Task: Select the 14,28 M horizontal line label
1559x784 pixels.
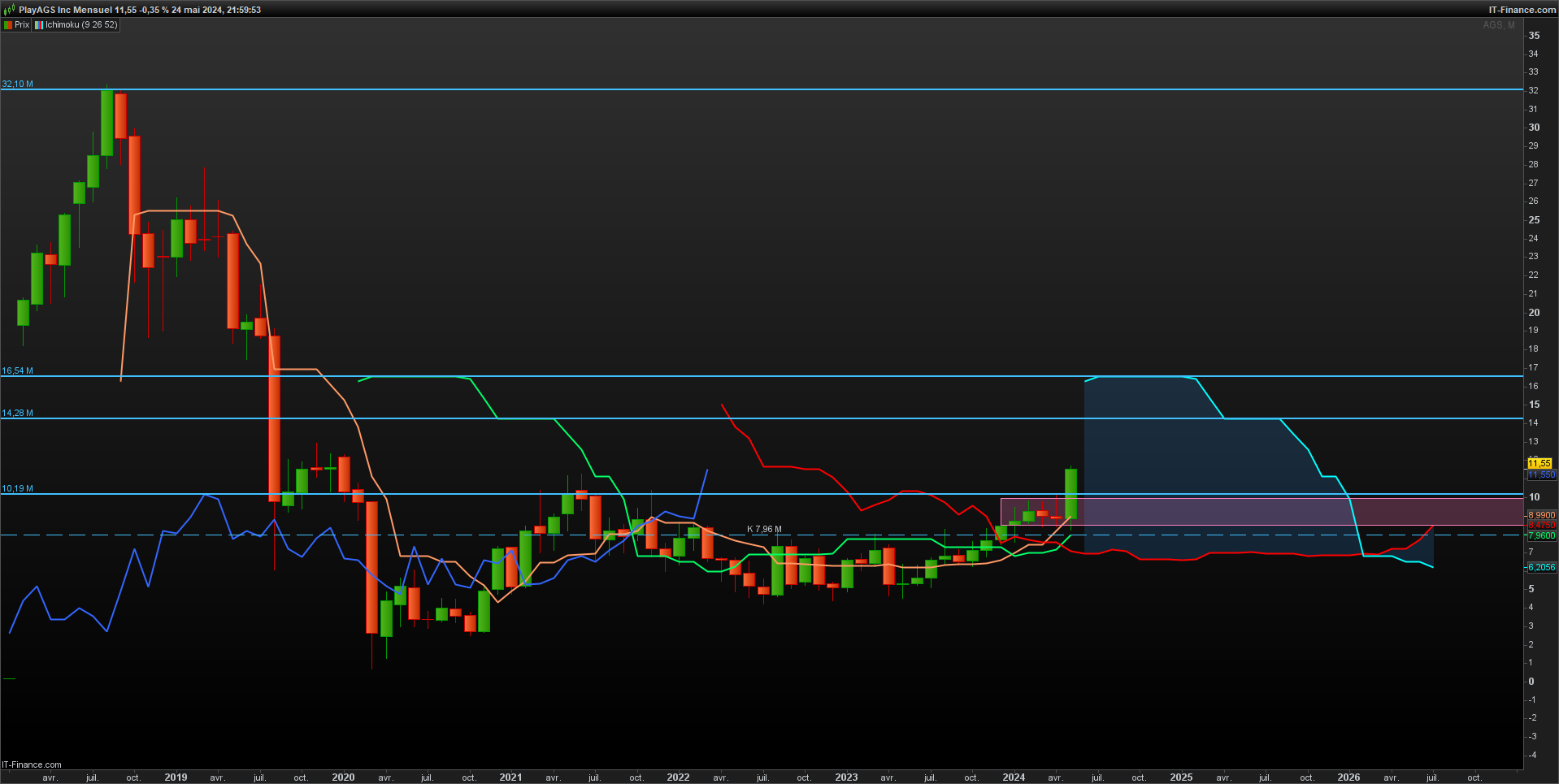Action: (x=18, y=414)
